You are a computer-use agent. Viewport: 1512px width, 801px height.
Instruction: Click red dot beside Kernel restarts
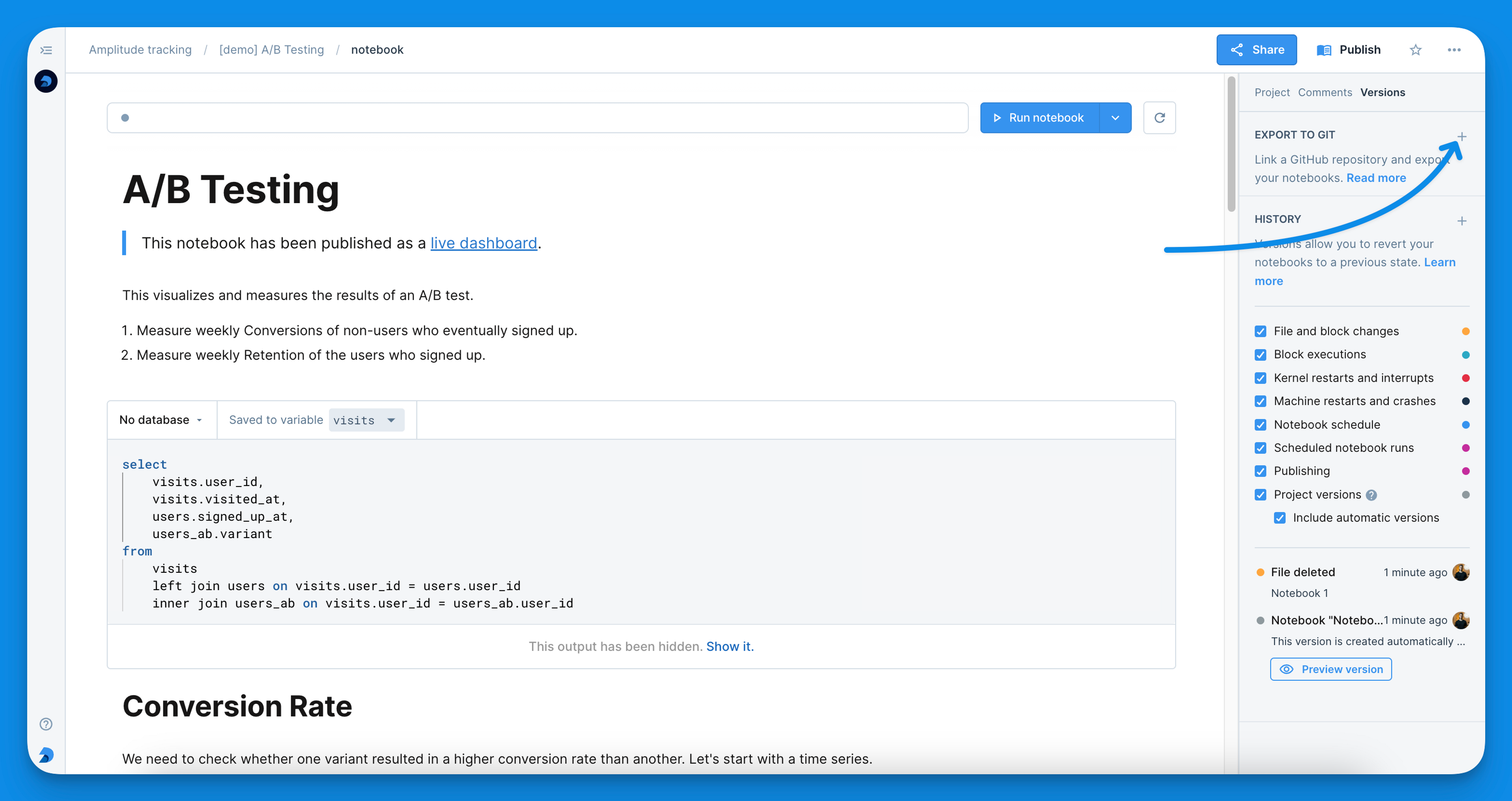pos(1465,379)
